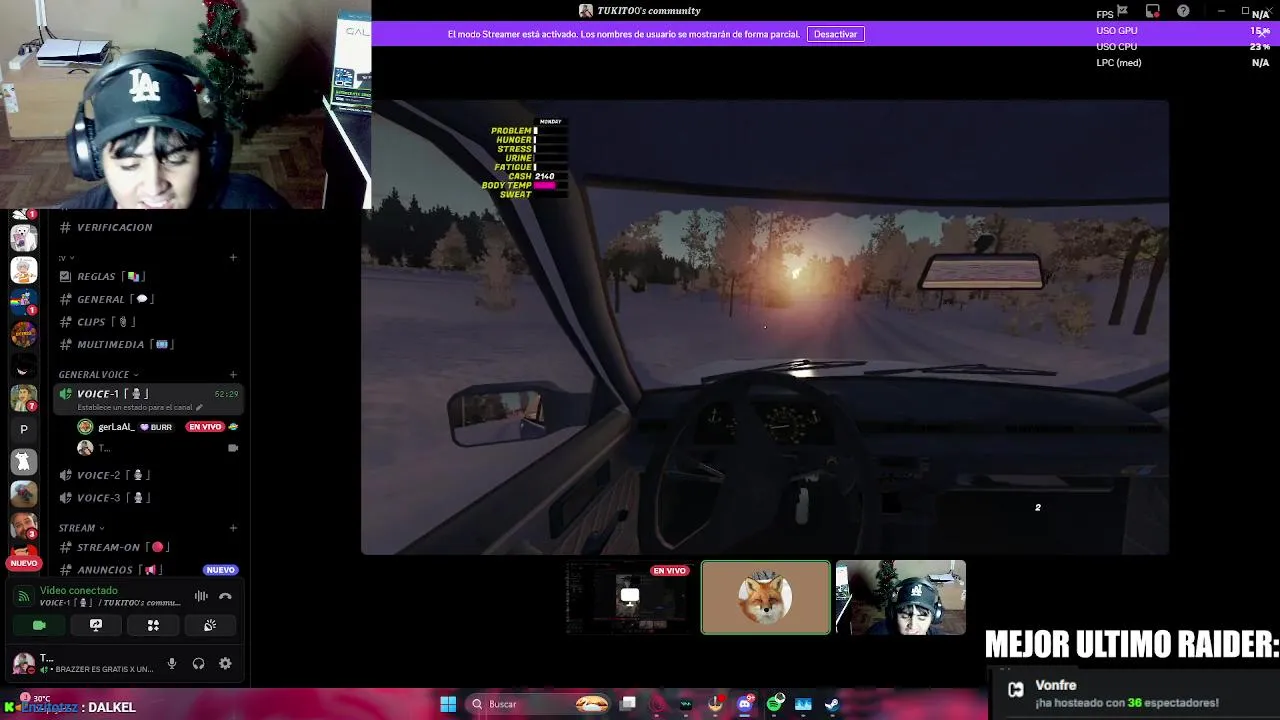This screenshot has width=1280, height=720.
Task: Set a channel status for VOICE-1
Action: [x=140, y=408]
